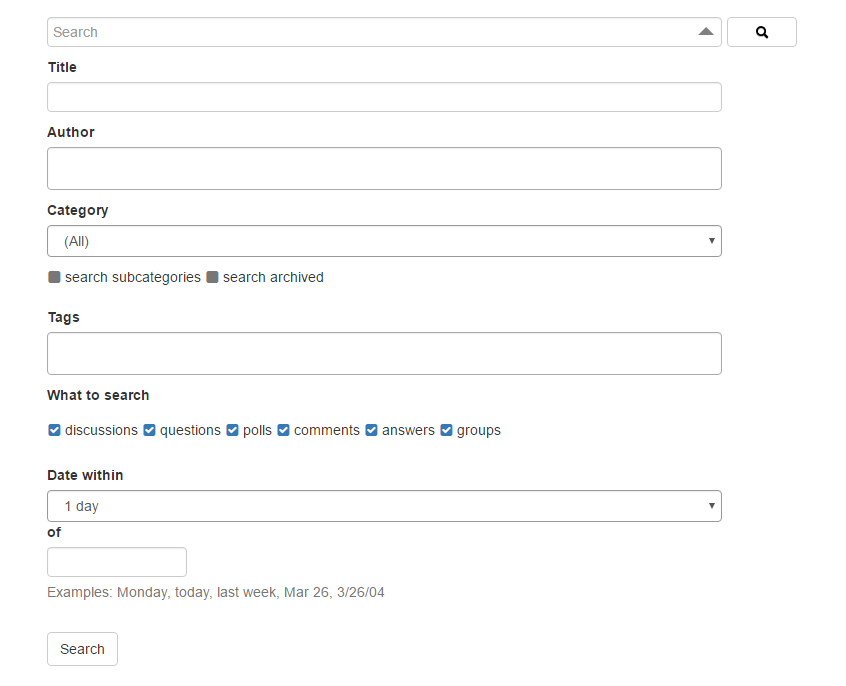Screen dimensions: 846x686
Task: Uncheck the groups checkbox
Action: 446,430
